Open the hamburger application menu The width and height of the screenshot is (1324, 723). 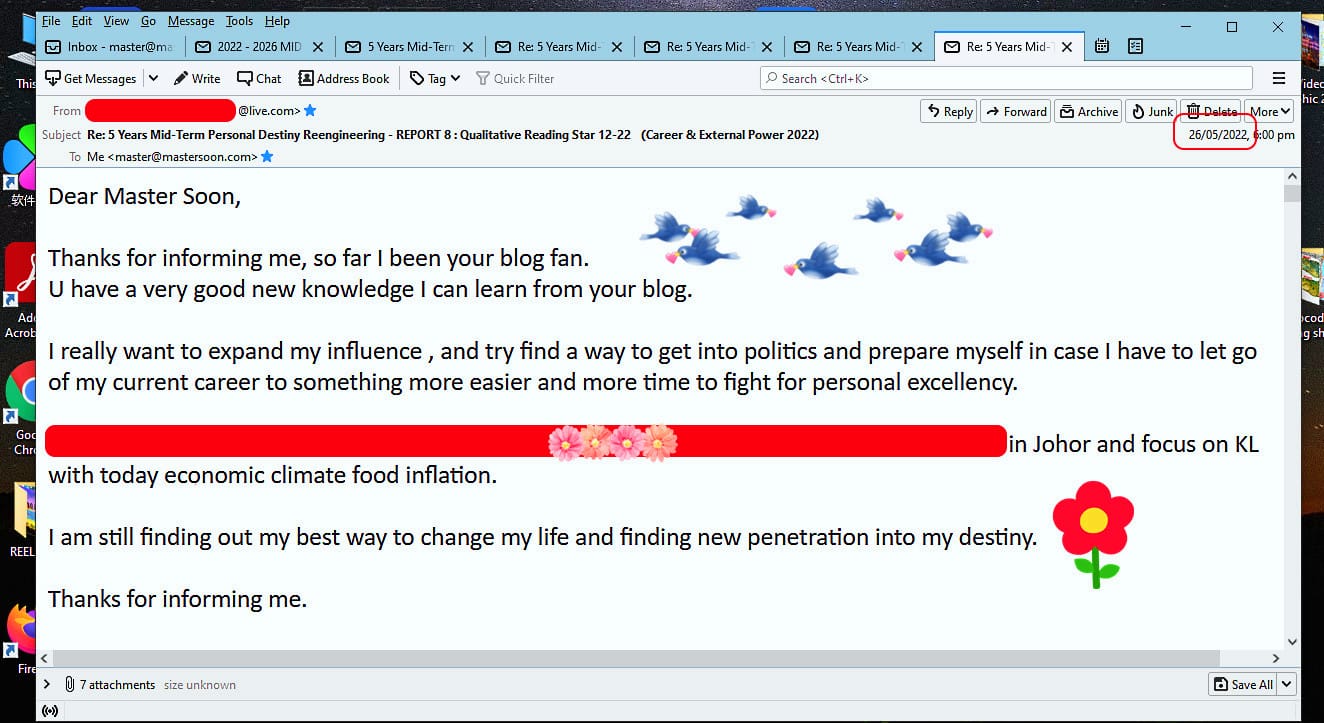[1279, 78]
